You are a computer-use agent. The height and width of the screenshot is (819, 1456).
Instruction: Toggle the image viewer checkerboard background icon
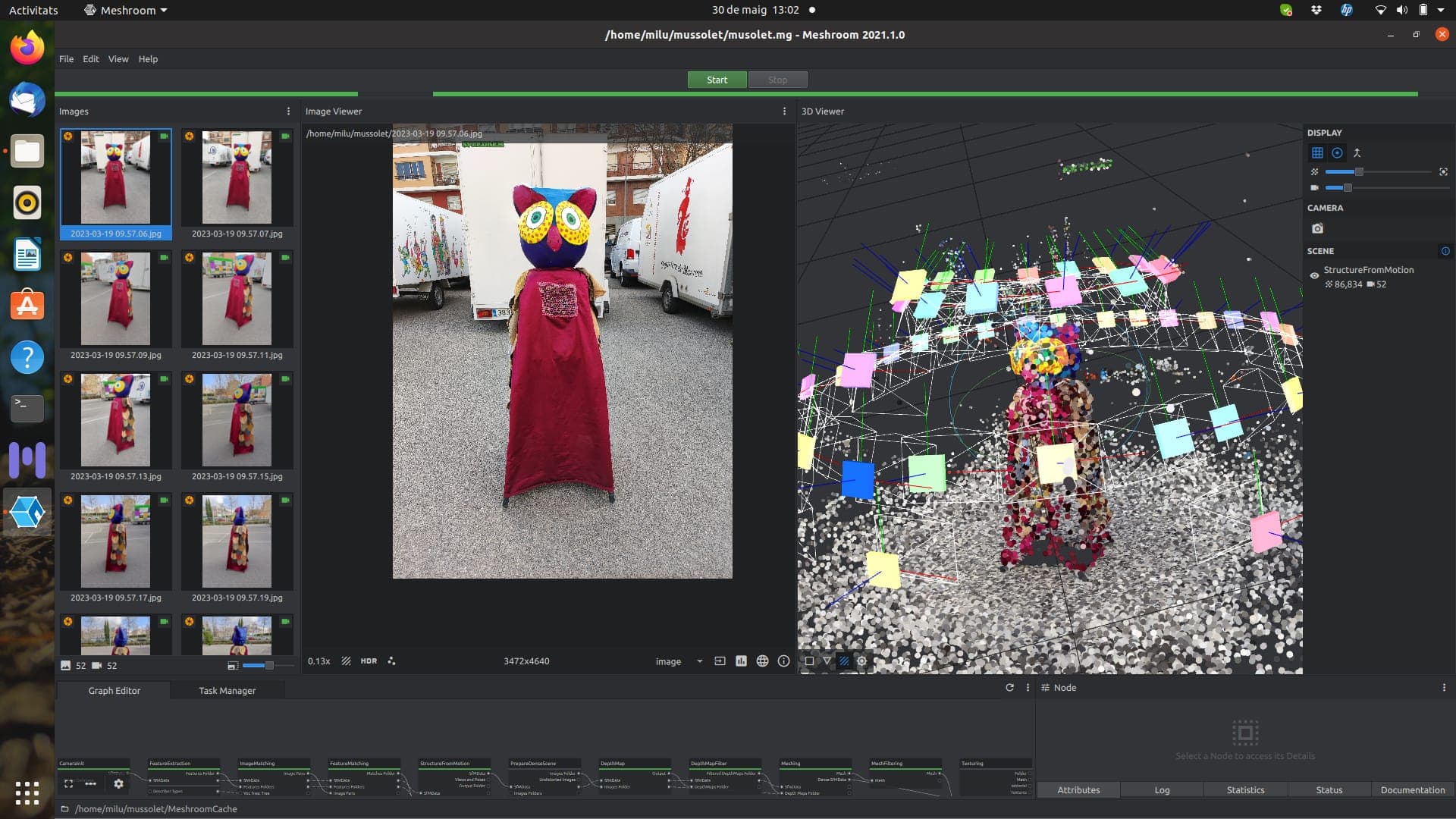point(346,661)
